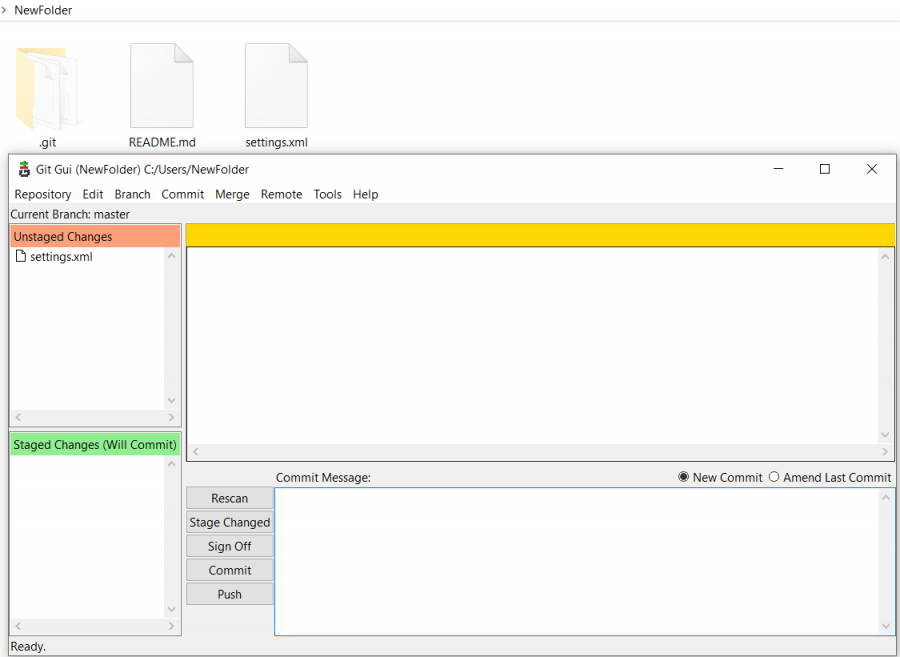This screenshot has width=900, height=657.
Task: Open the Commit menu
Action: (183, 194)
